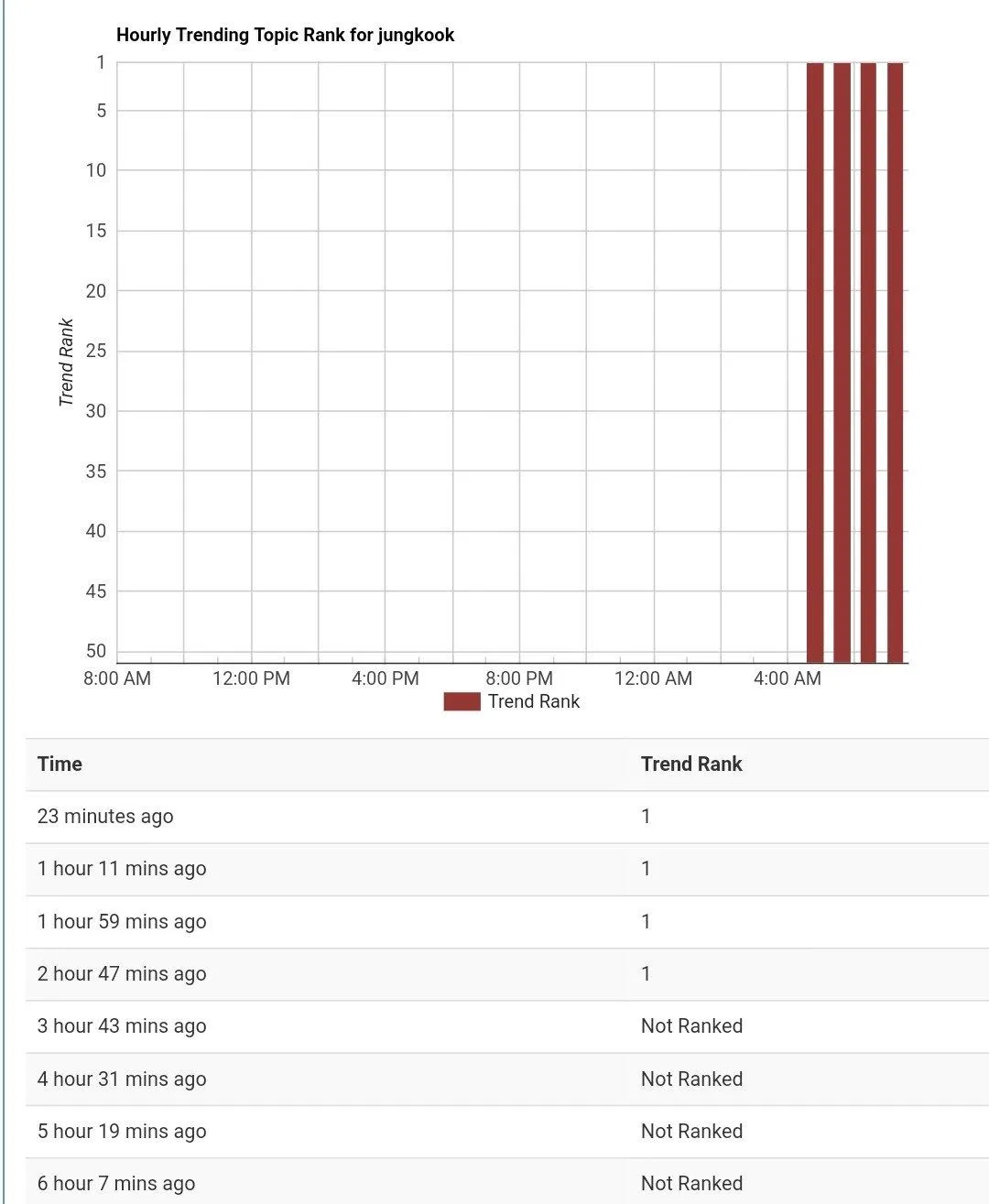Click the '5 hour 19 mins ago' row
The width and height of the screenshot is (989, 1204).
tap(122, 1132)
